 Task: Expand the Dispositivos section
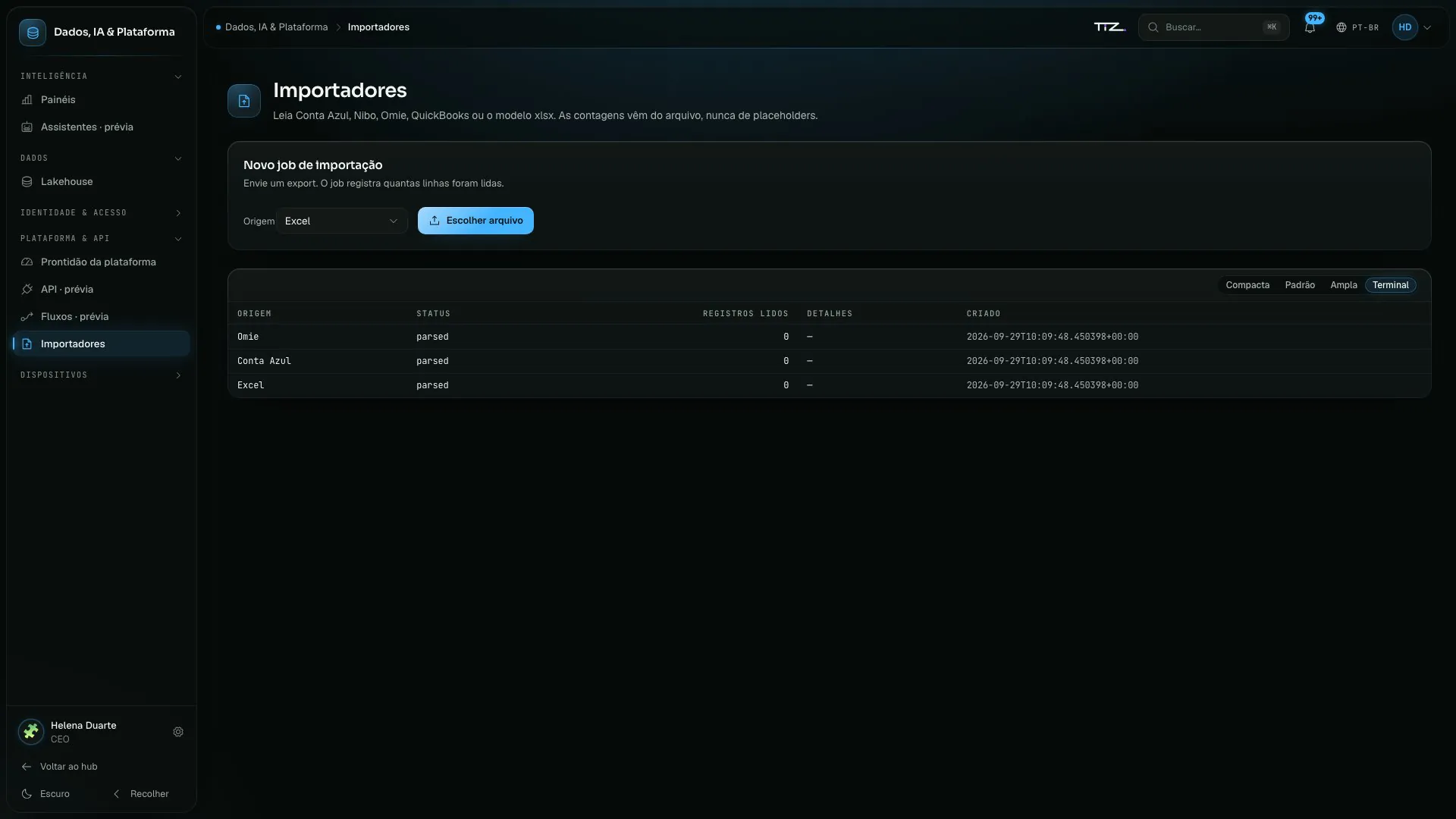(x=102, y=375)
